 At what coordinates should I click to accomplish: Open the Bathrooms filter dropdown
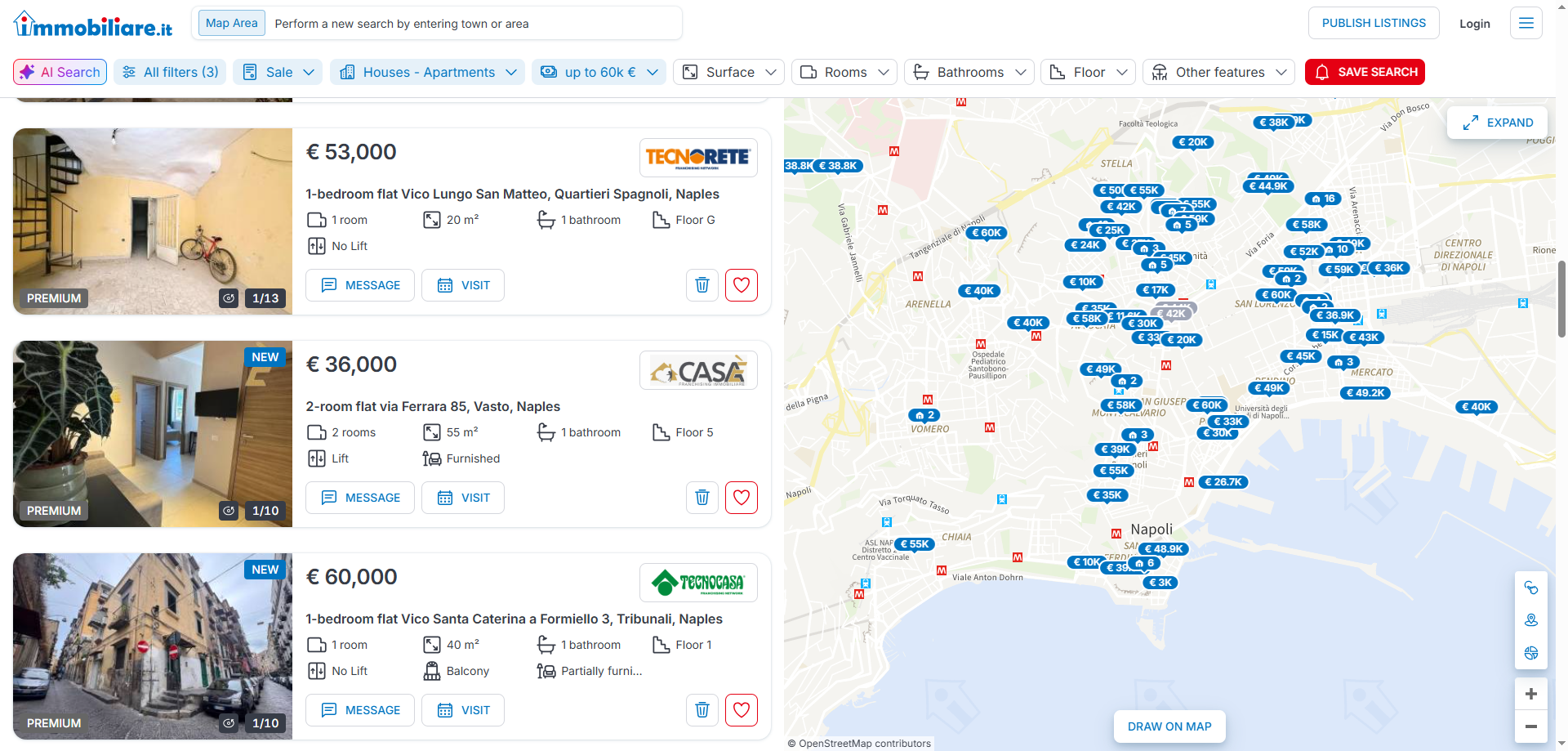pyautogui.click(x=969, y=72)
